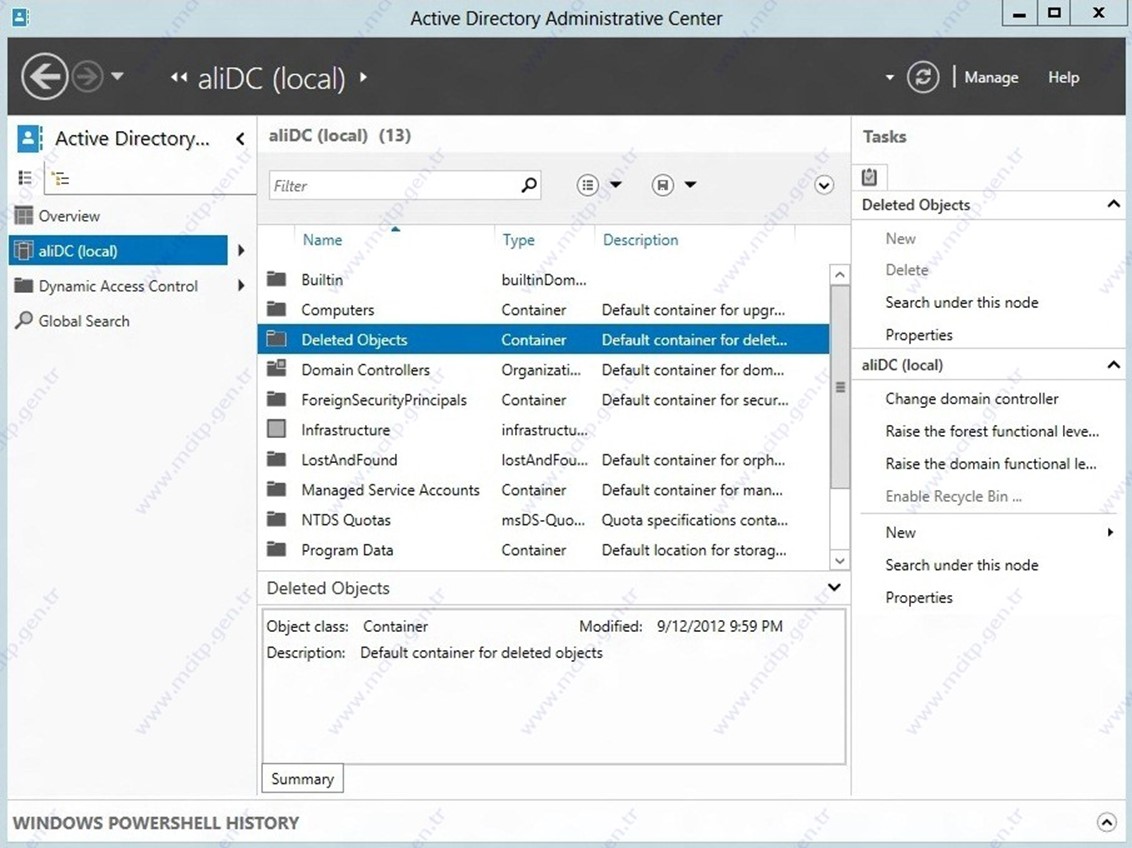This screenshot has width=1132, height=848.
Task: Open the New submenu arrow under aliDC tasks
Action: click(x=1110, y=532)
